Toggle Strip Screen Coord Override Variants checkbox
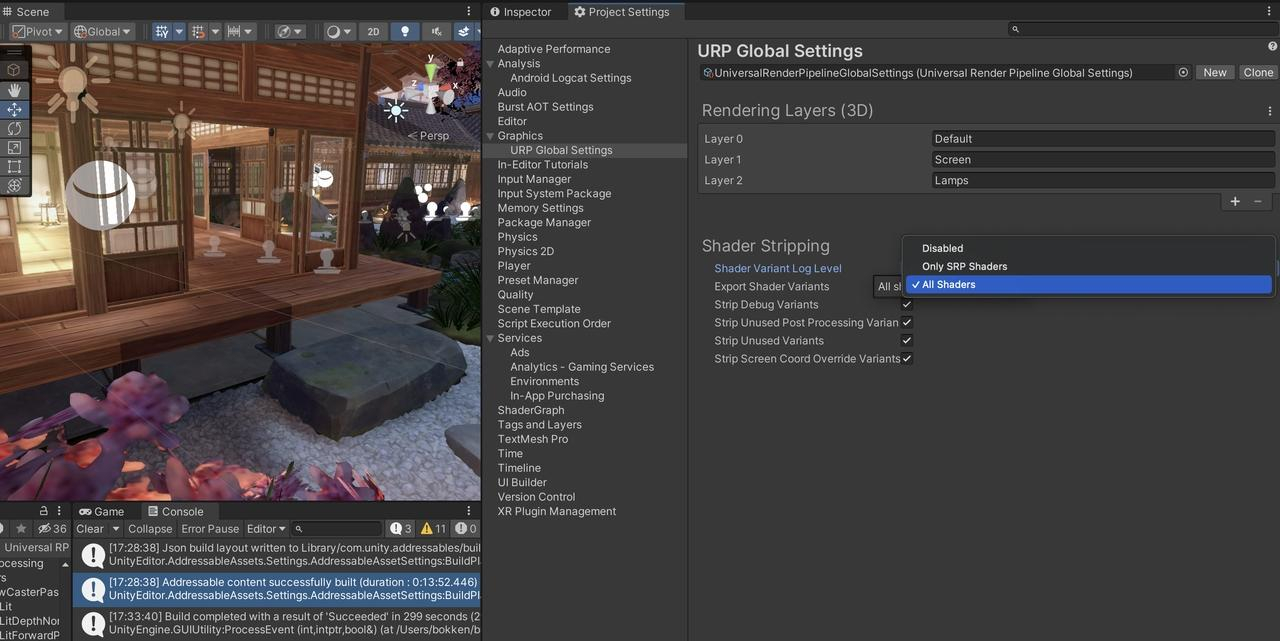The image size is (1280, 641). click(907, 358)
